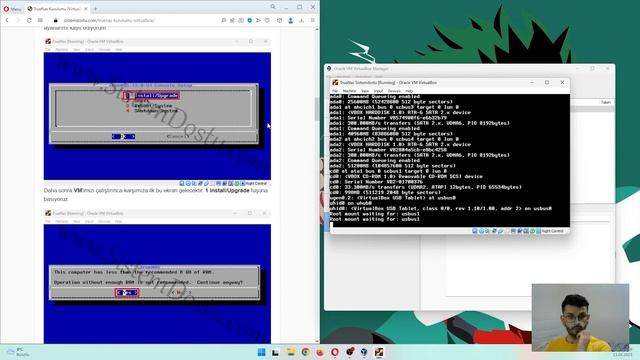
Task: Click the send/flow arrow icon in Opera toolbar
Action: (x=258, y=20)
